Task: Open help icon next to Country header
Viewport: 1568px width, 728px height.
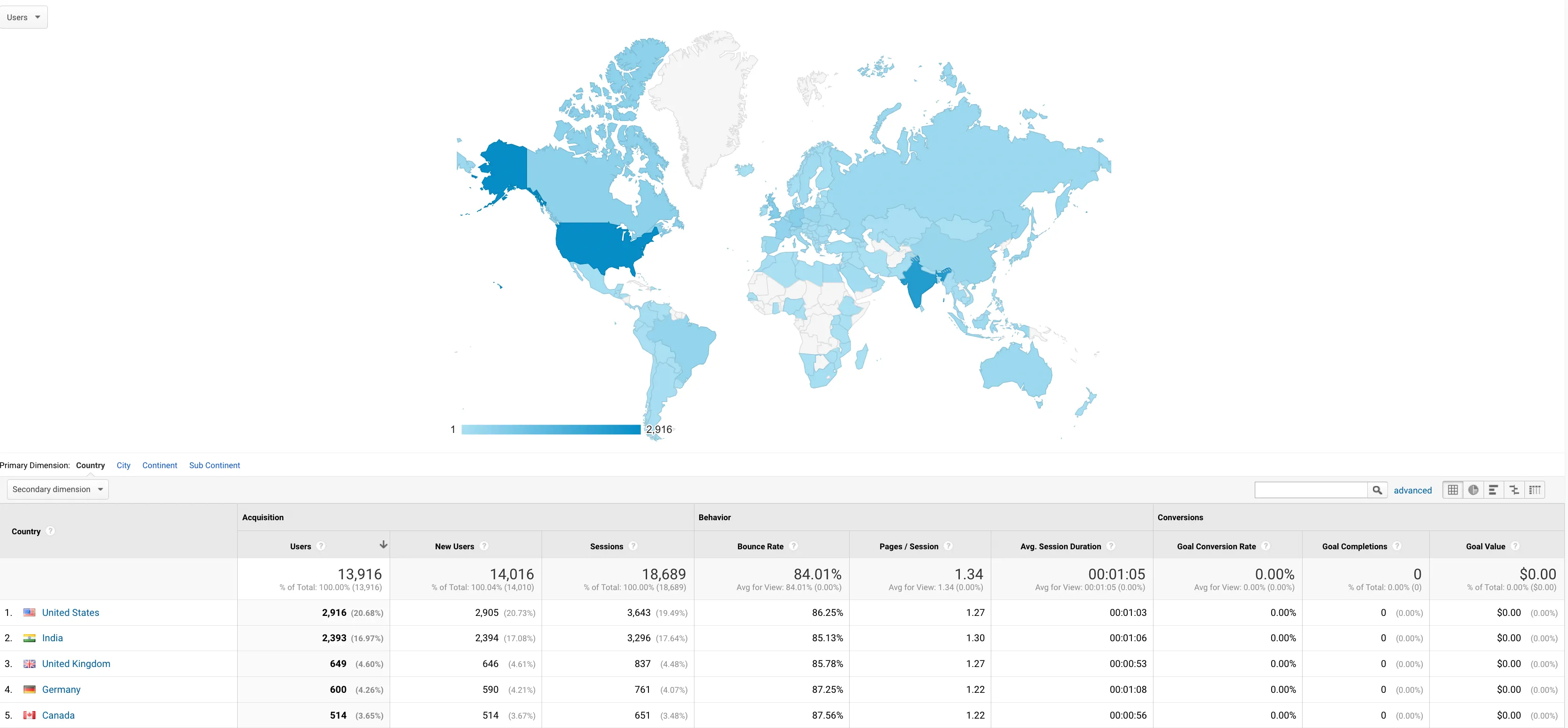Action: tap(51, 531)
